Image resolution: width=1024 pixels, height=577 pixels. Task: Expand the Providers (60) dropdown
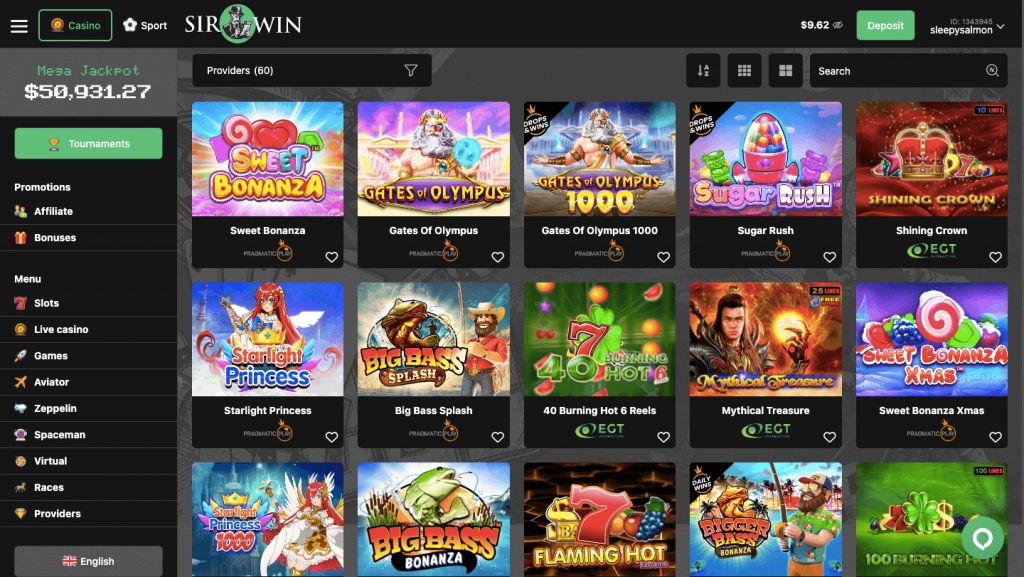coord(312,70)
